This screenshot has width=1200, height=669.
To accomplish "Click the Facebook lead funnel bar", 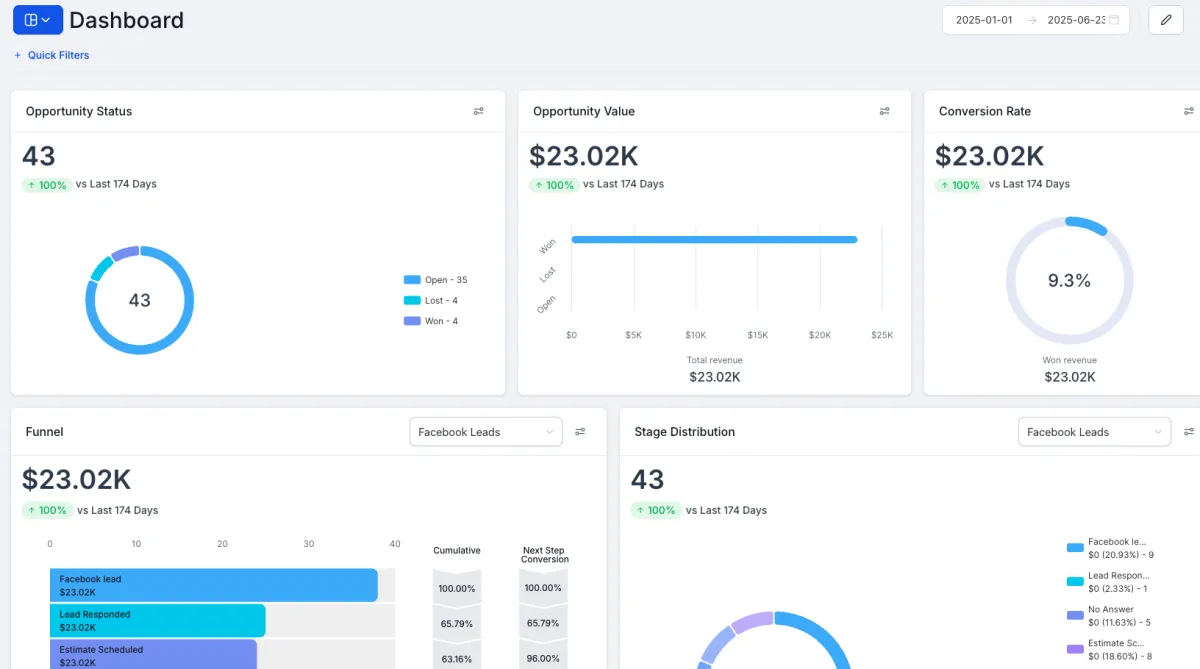I will [x=214, y=586].
